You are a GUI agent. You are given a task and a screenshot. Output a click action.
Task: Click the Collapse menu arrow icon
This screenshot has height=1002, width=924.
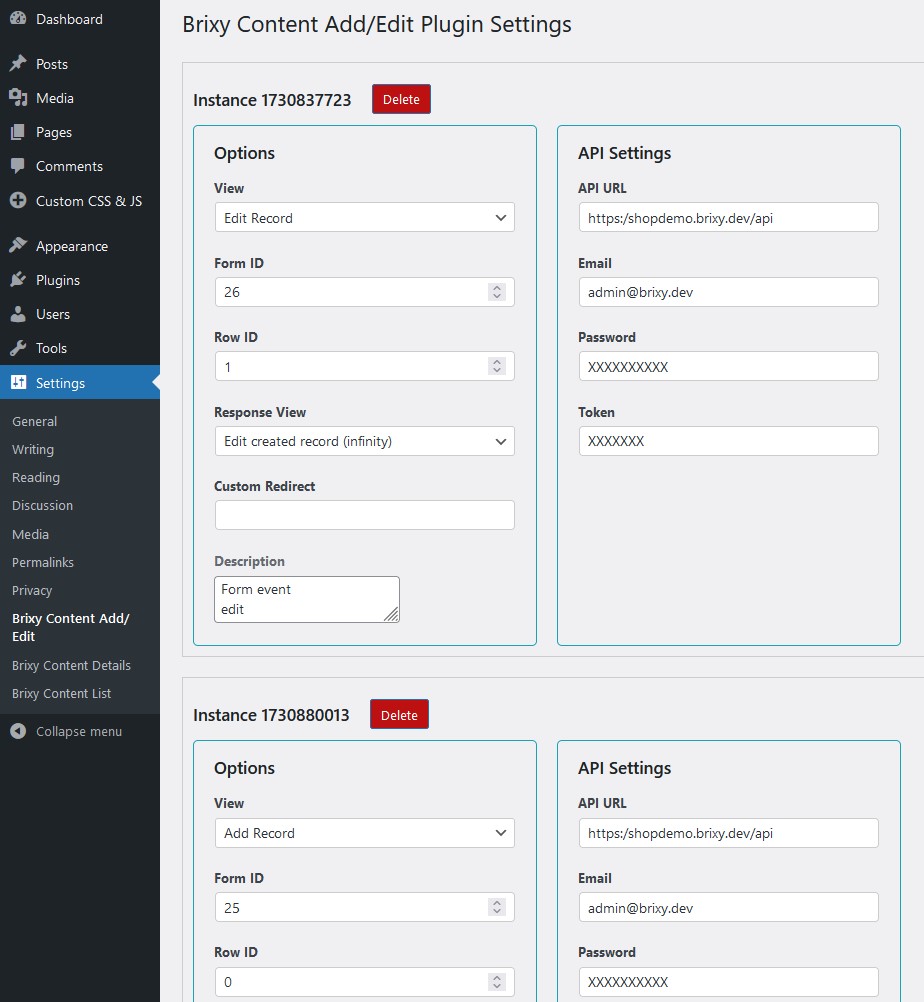pyautogui.click(x=18, y=731)
